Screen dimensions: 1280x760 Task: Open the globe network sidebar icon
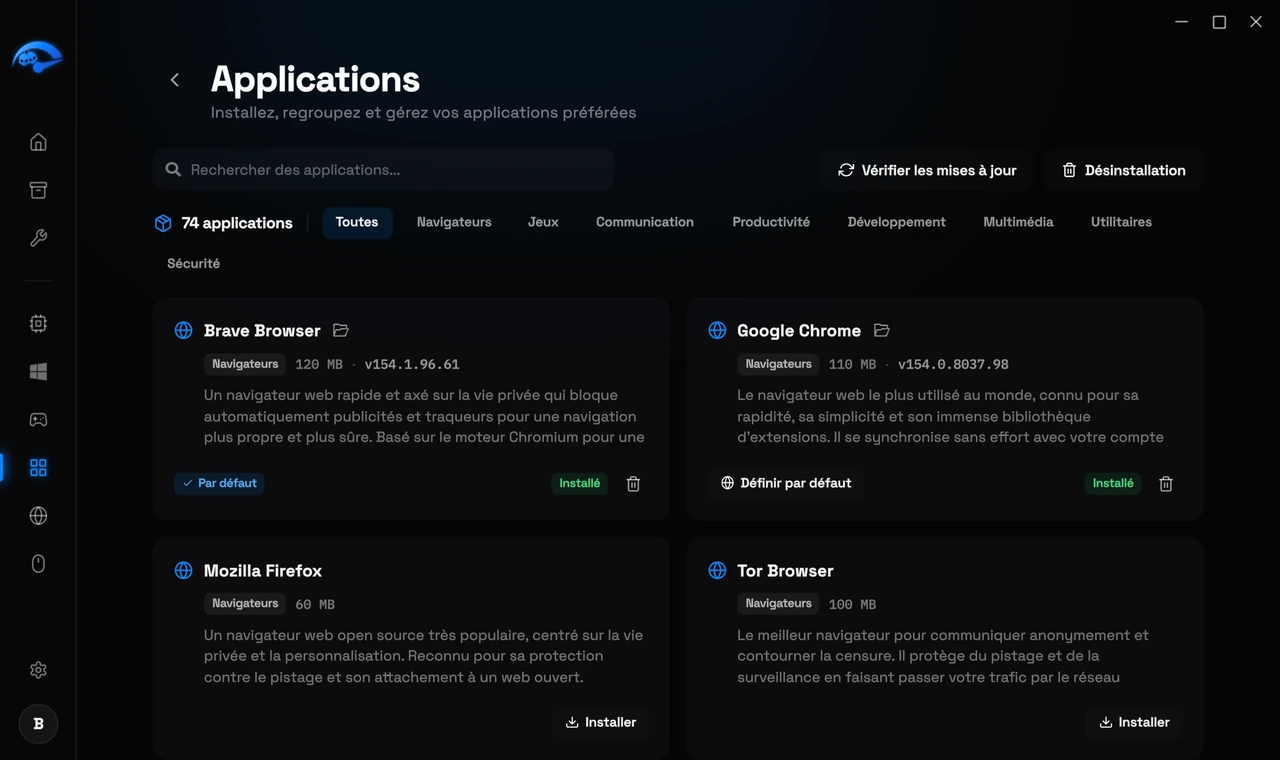38,516
